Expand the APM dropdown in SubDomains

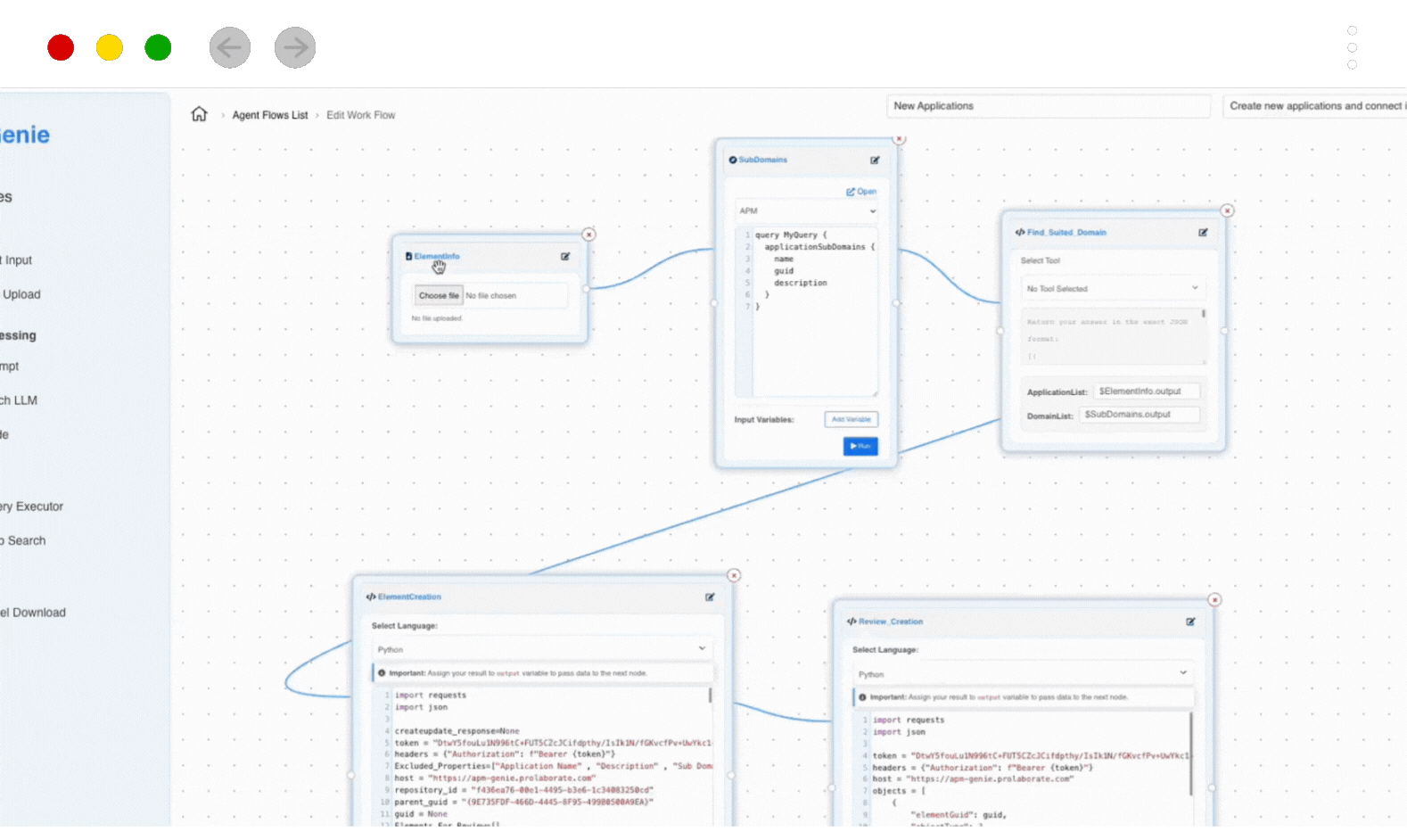pyautogui.click(x=806, y=211)
